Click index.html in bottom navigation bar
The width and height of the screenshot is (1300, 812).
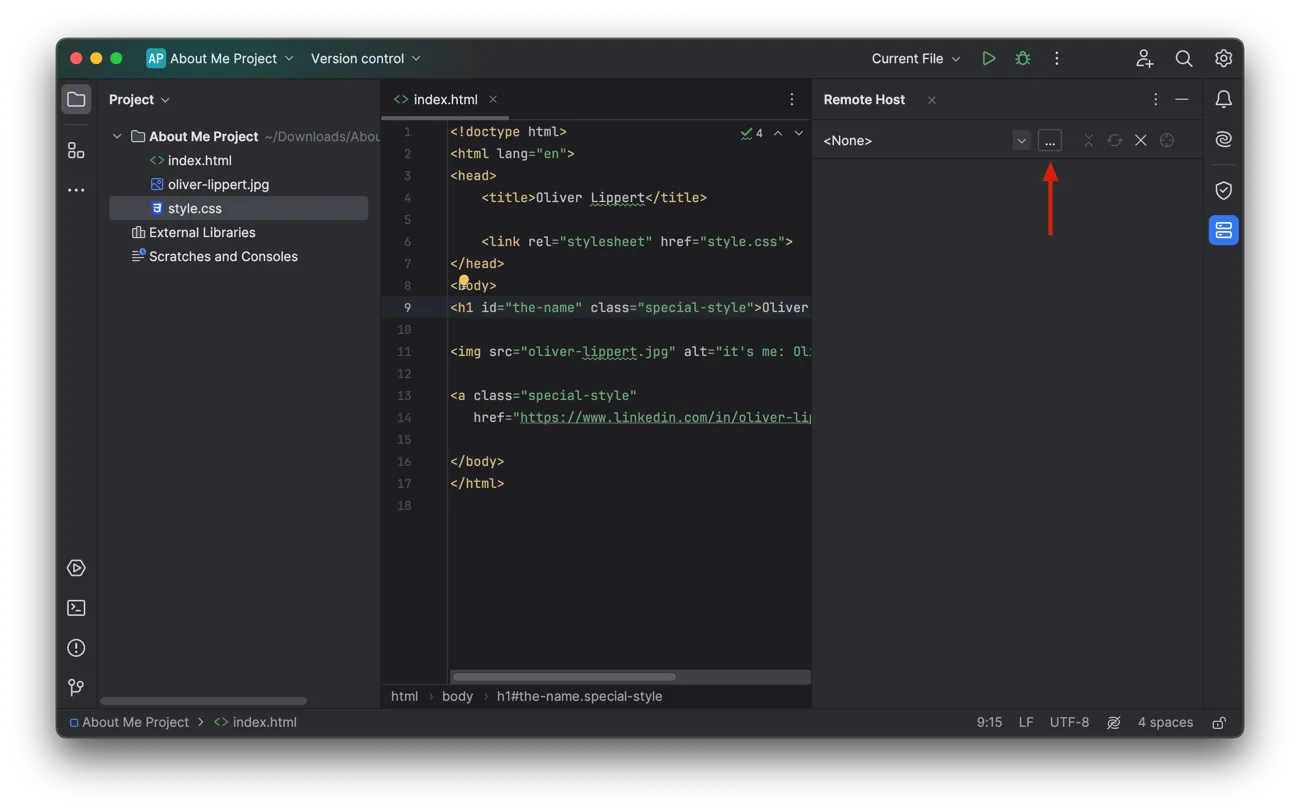coord(255,722)
